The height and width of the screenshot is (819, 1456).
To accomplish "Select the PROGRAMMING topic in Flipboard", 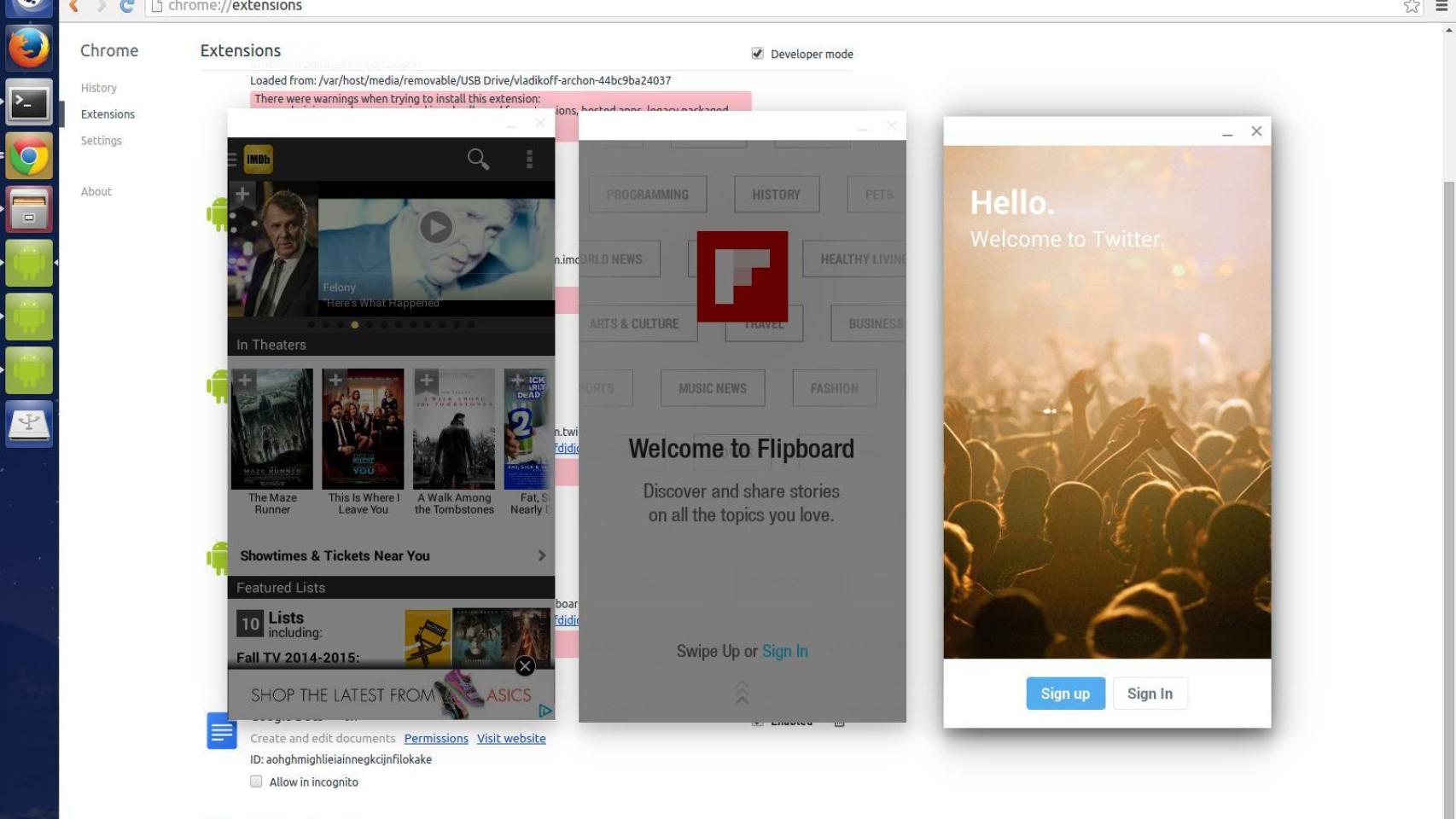I will (648, 195).
